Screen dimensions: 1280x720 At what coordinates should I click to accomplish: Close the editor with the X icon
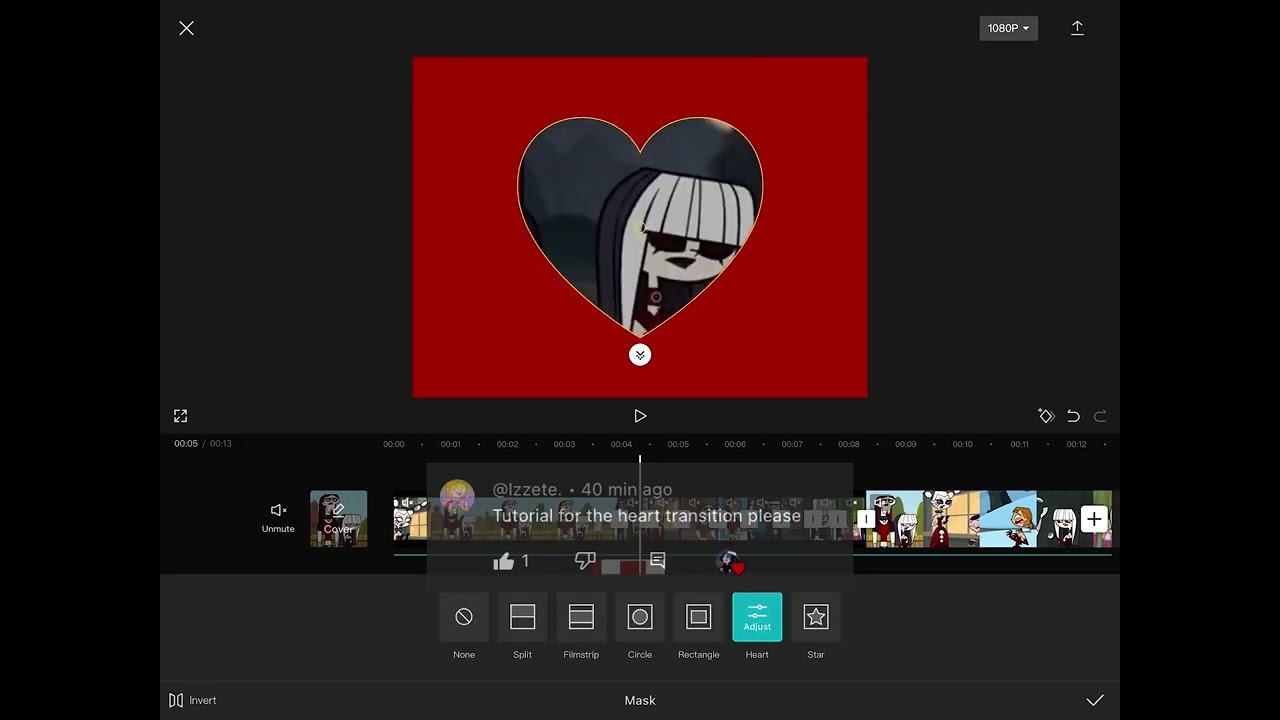(x=186, y=28)
